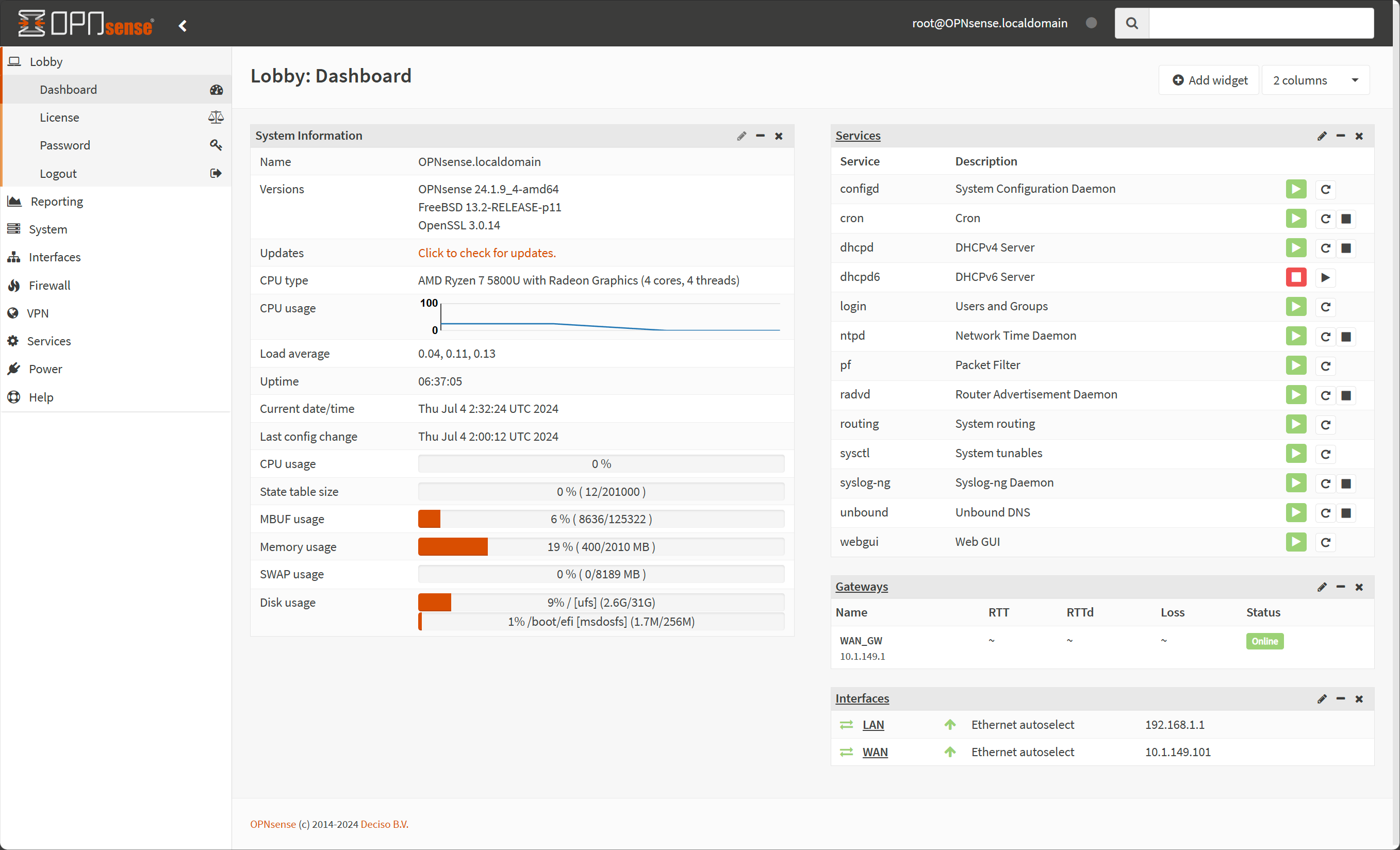
Task: Open the 2 columns dropdown
Action: click(1315, 80)
